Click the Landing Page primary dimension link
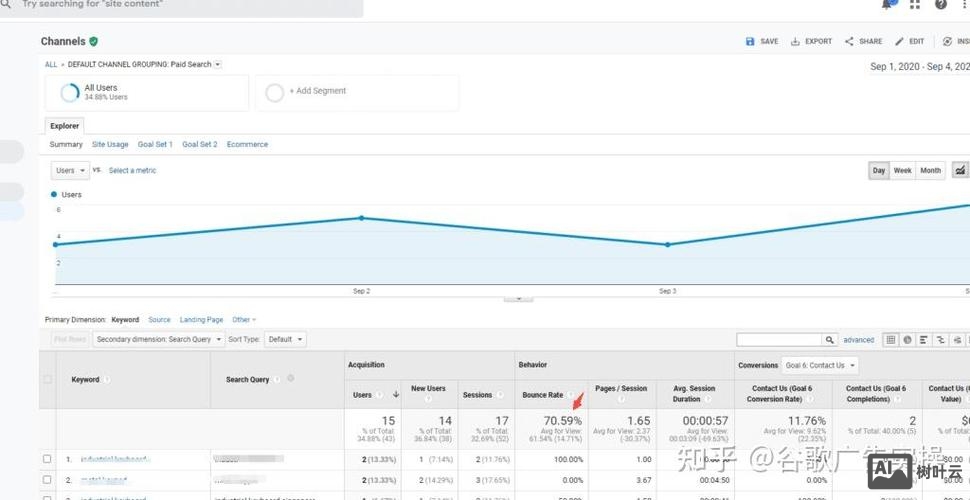This screenshot has width=970, height=500. coord(201,320)
